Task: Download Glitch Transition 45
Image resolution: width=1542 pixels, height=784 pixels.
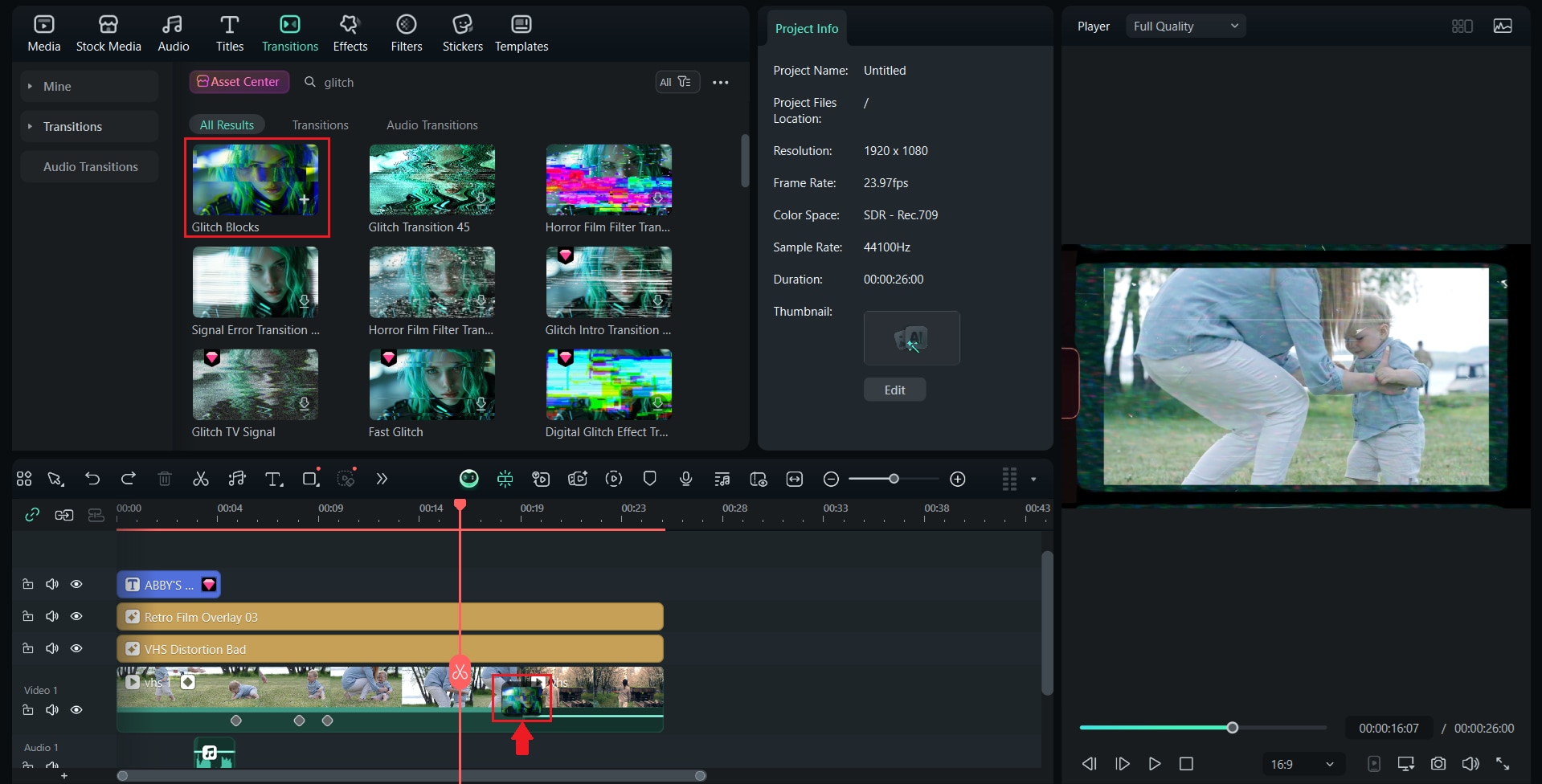Action: coord(481,198)
